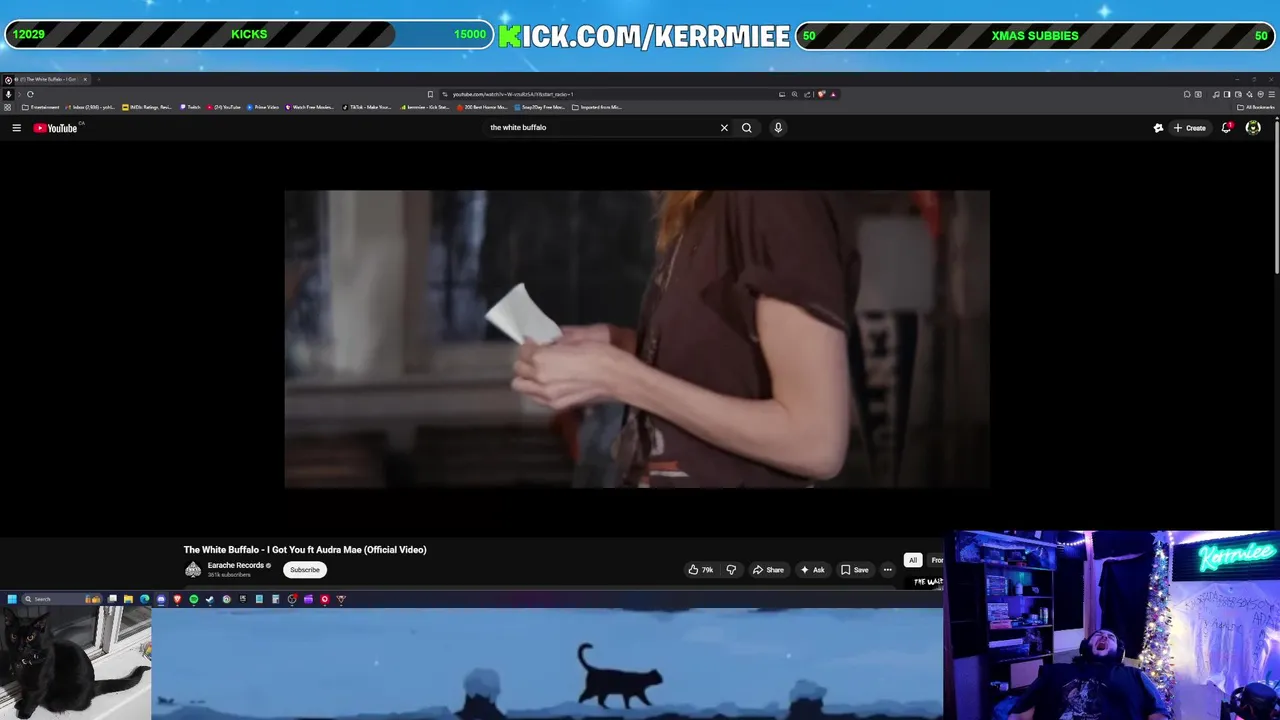Like the video (79k thumbs up)
This screenshot has width=1280, height=720.
point(701,570)
